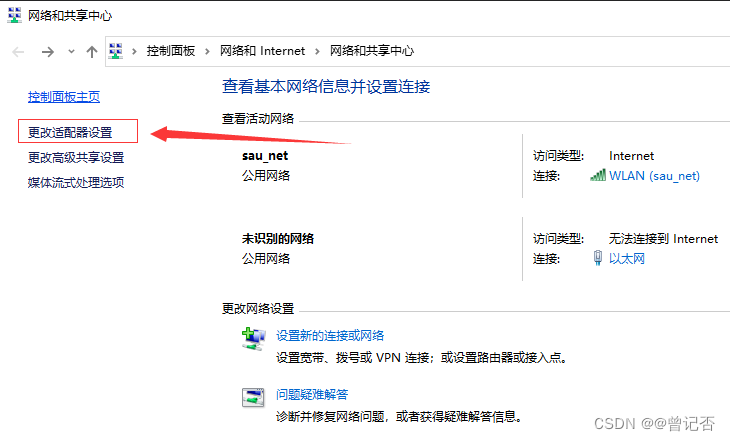730x441 pixels.
Task: Go back with the left arrow button
Action: tap(19, 52)
